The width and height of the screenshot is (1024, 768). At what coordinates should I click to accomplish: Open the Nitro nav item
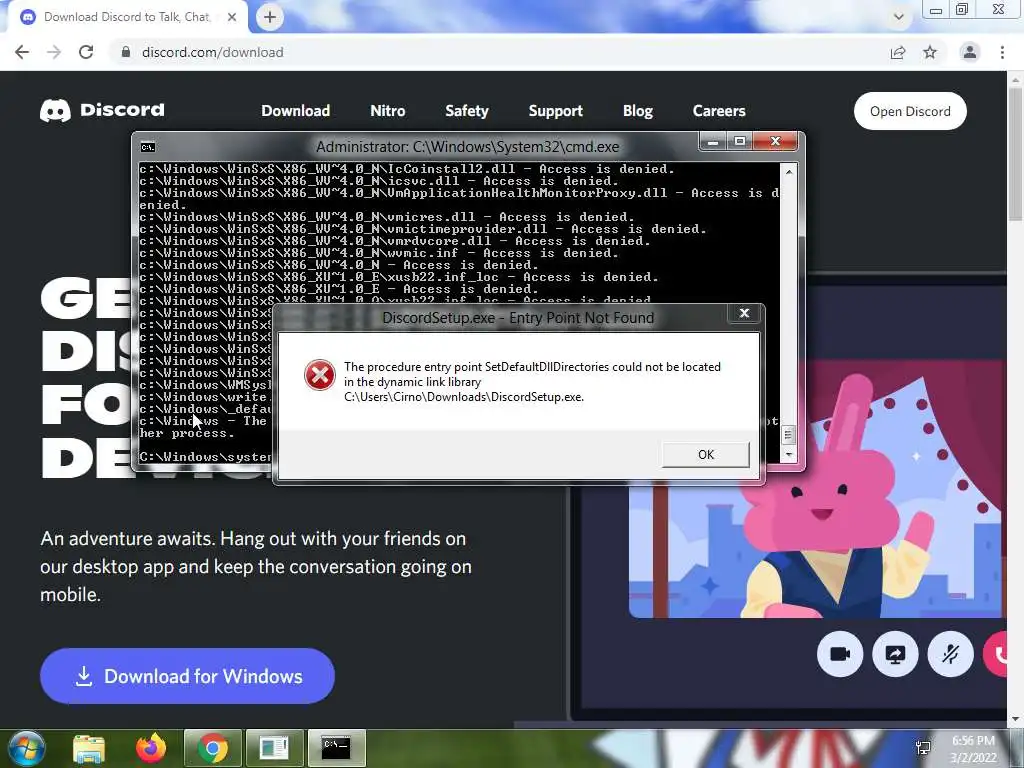pyautogui.click(x=388, y=111)
